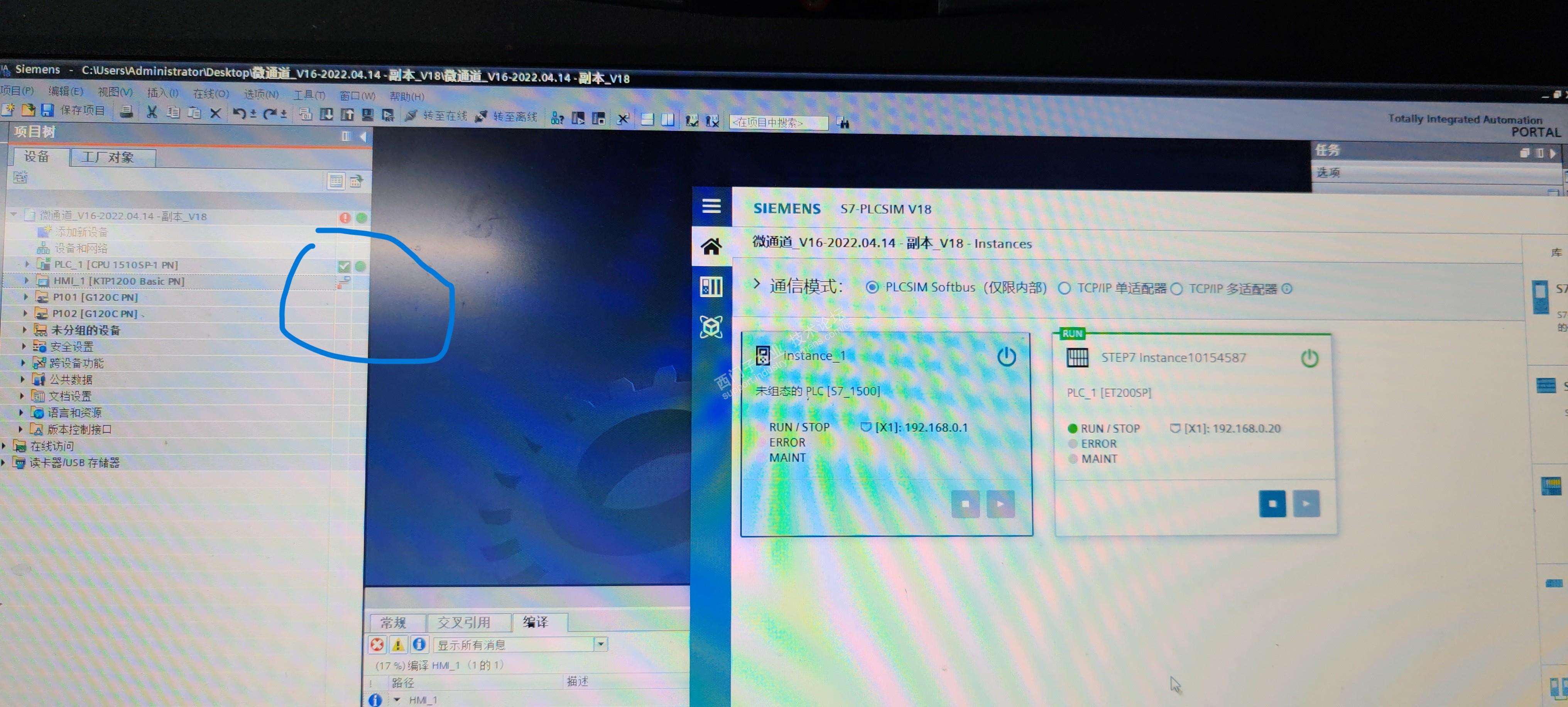Screen dimensions: 1568x707
Task: Select TCP/IP multi adapter radio option
Action: point(1177,289)
